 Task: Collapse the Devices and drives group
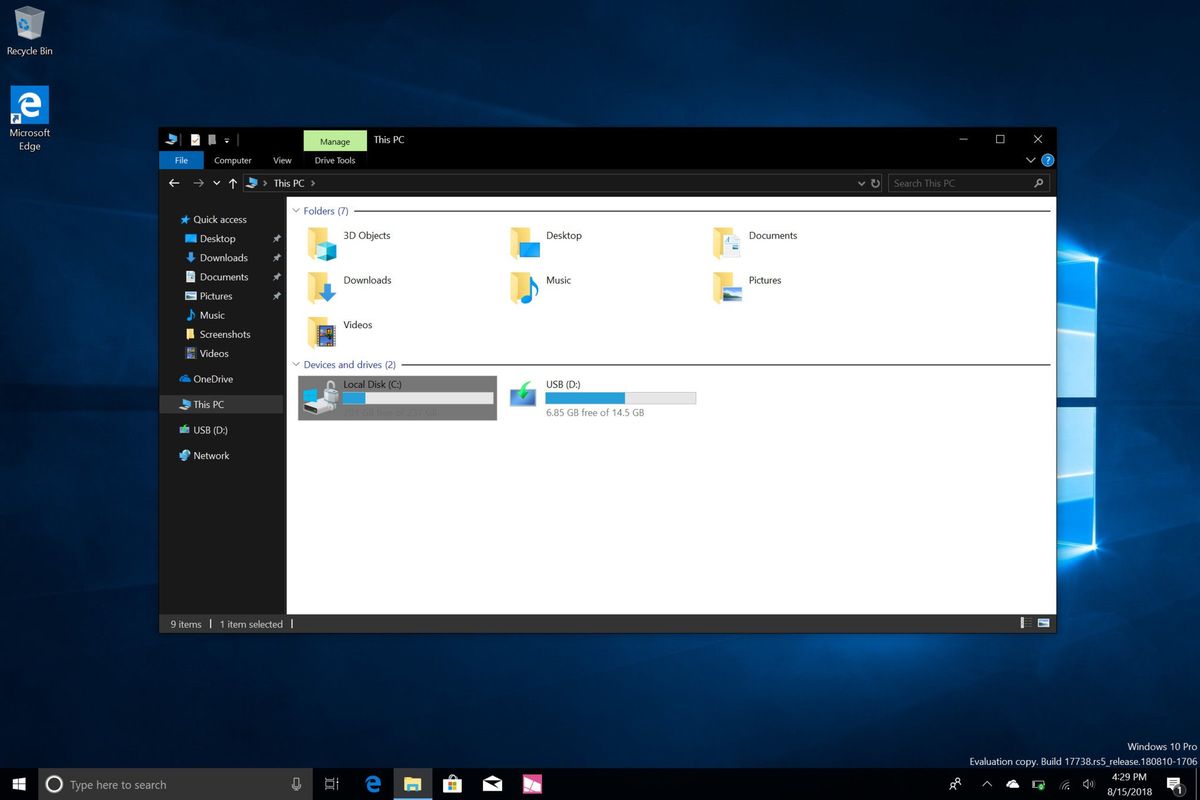[x=295, y=365]
